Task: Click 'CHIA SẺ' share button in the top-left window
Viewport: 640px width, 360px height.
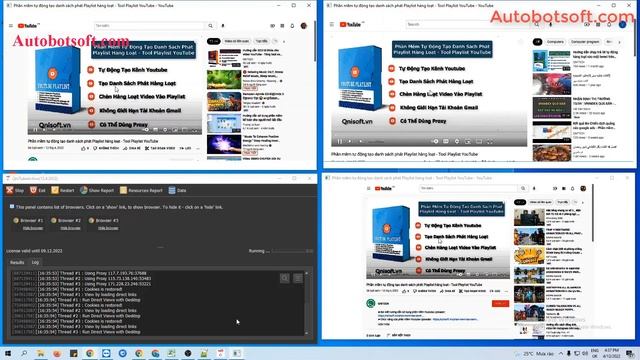Action: point(132,148)
